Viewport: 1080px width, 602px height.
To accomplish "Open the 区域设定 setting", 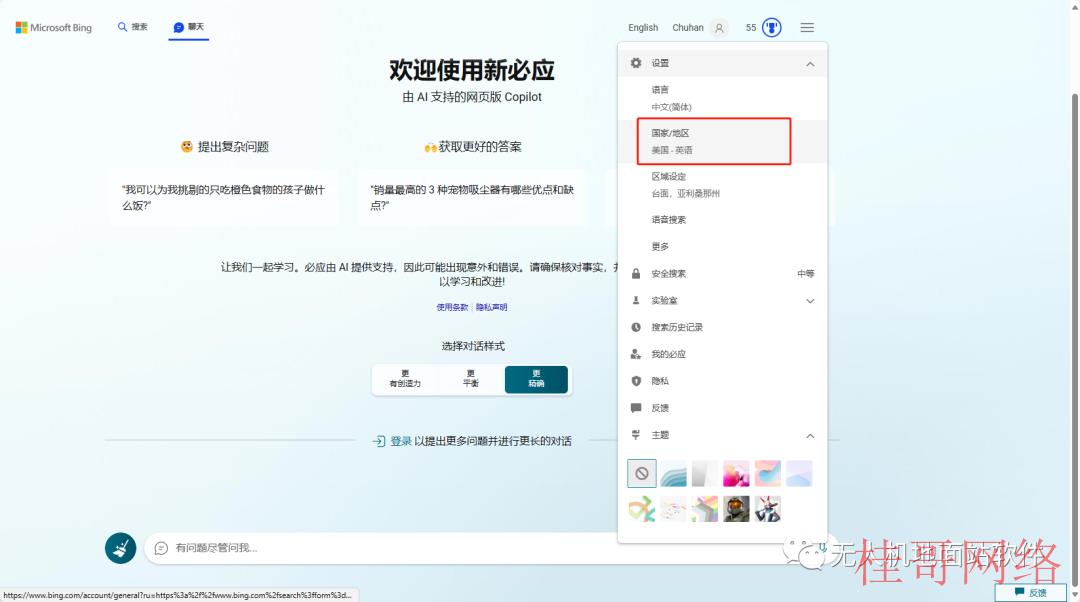I will coord(723,185).
